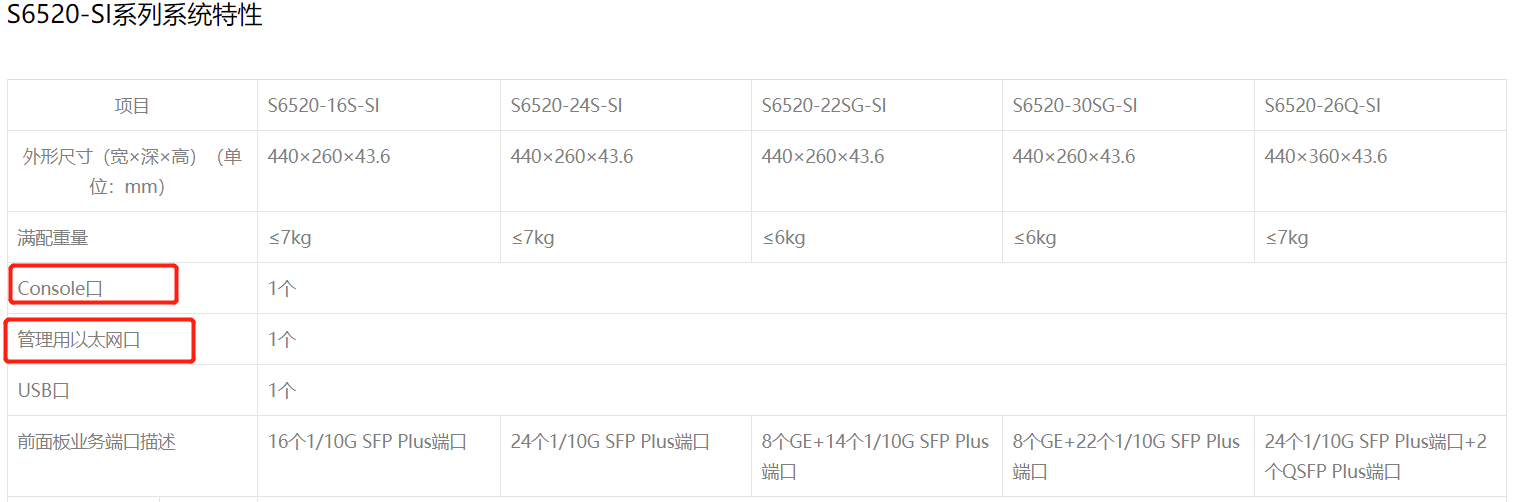Select the 项目 header cell
1513x502 pixels.
pyautogui.click(x=132, y=106)
